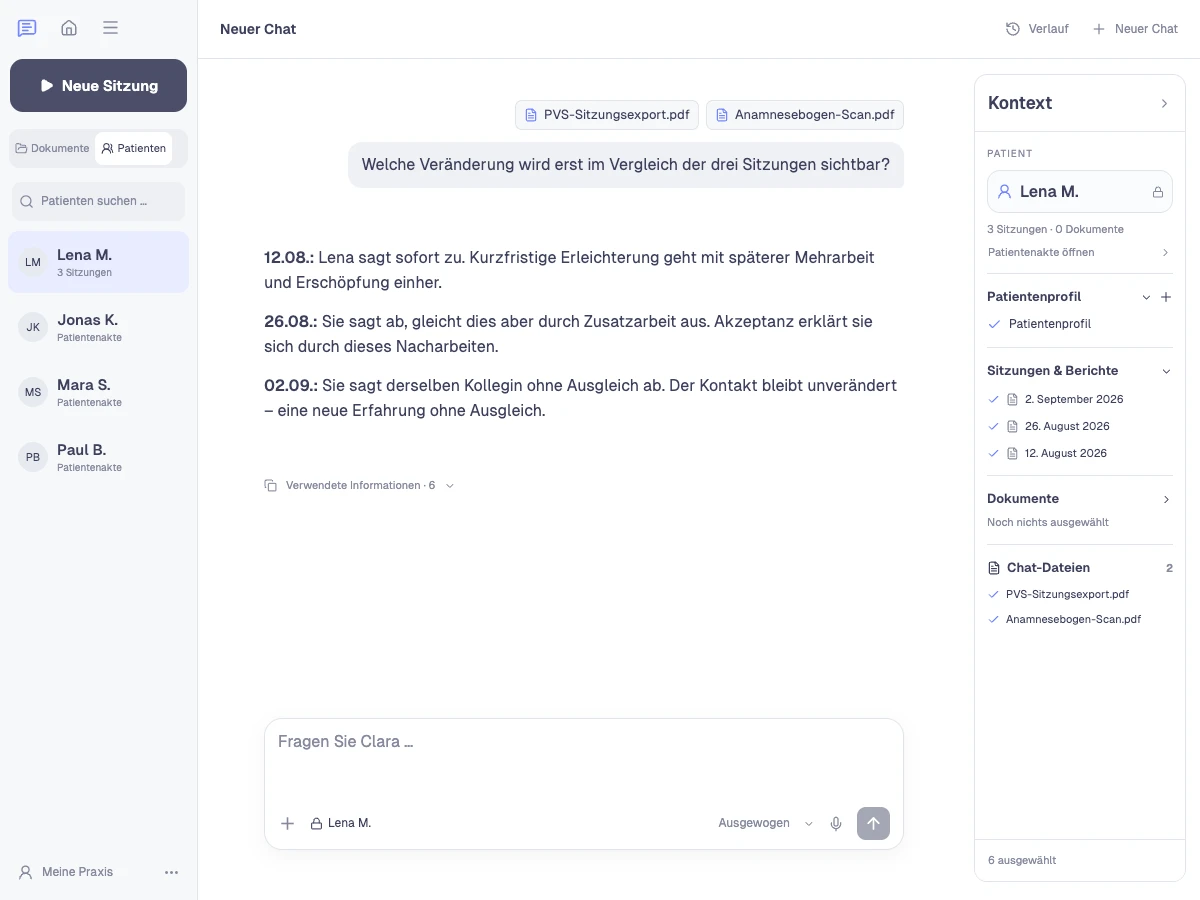Switch to the Dokumente tab
The image size is (1200, 900).
[x=52, y=148]
